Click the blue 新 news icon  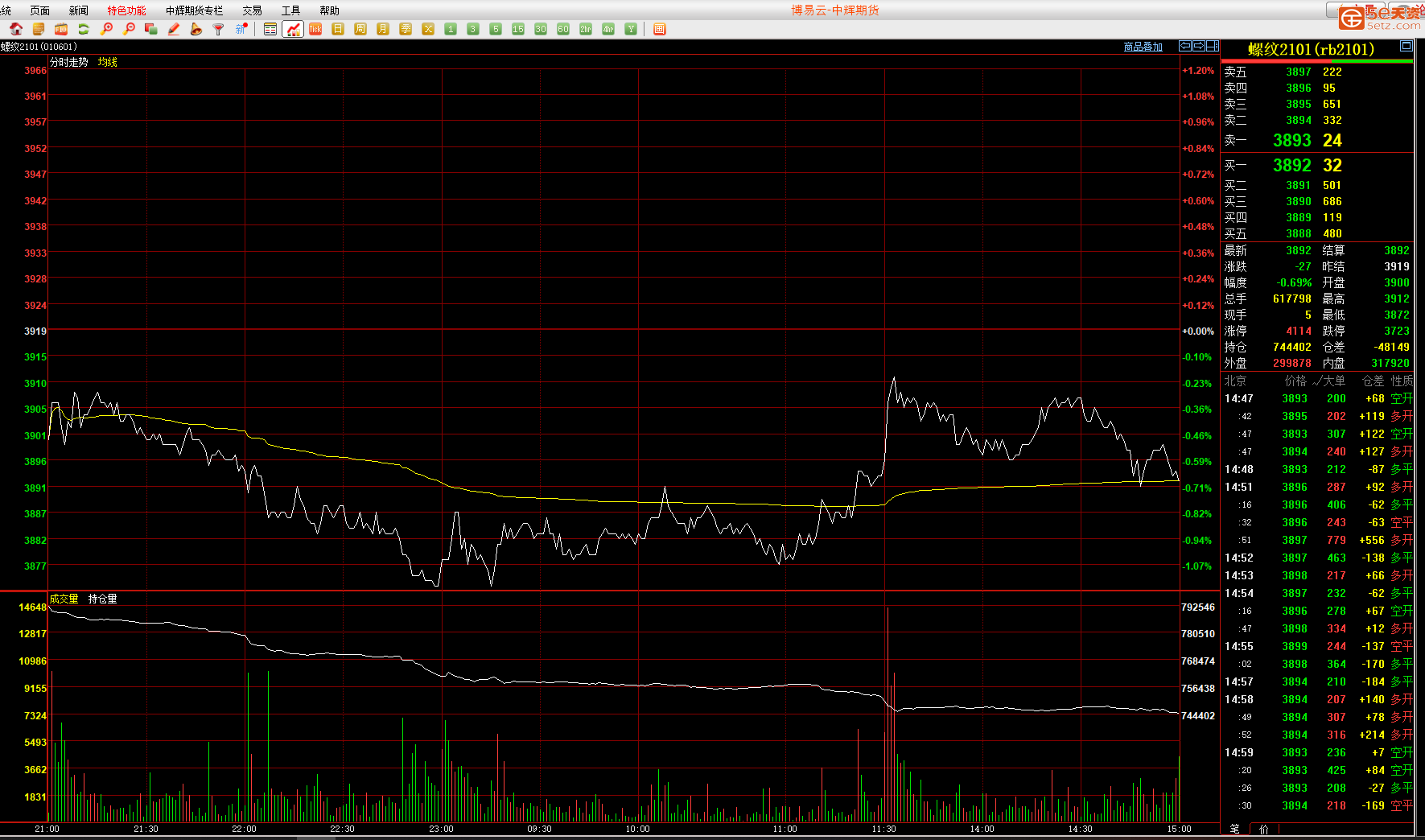click(x=241, y=29)
